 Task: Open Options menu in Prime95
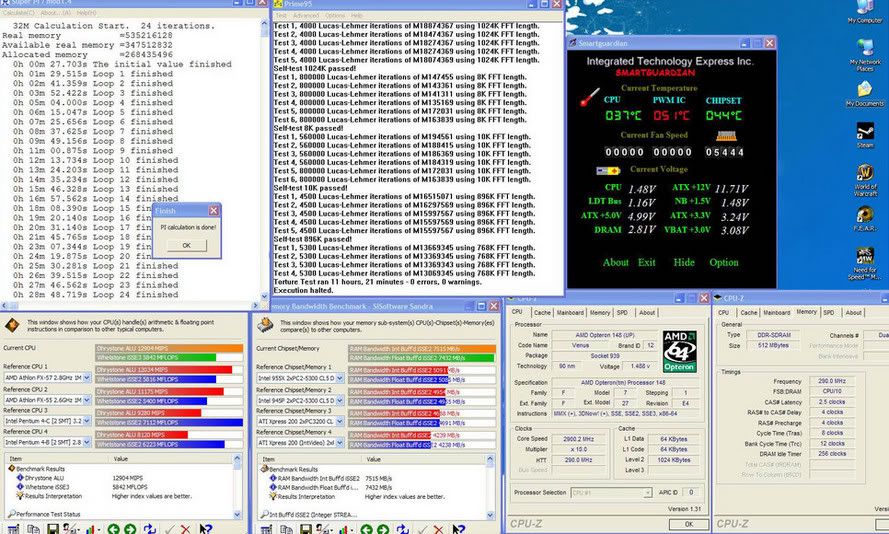coord(335,16)
